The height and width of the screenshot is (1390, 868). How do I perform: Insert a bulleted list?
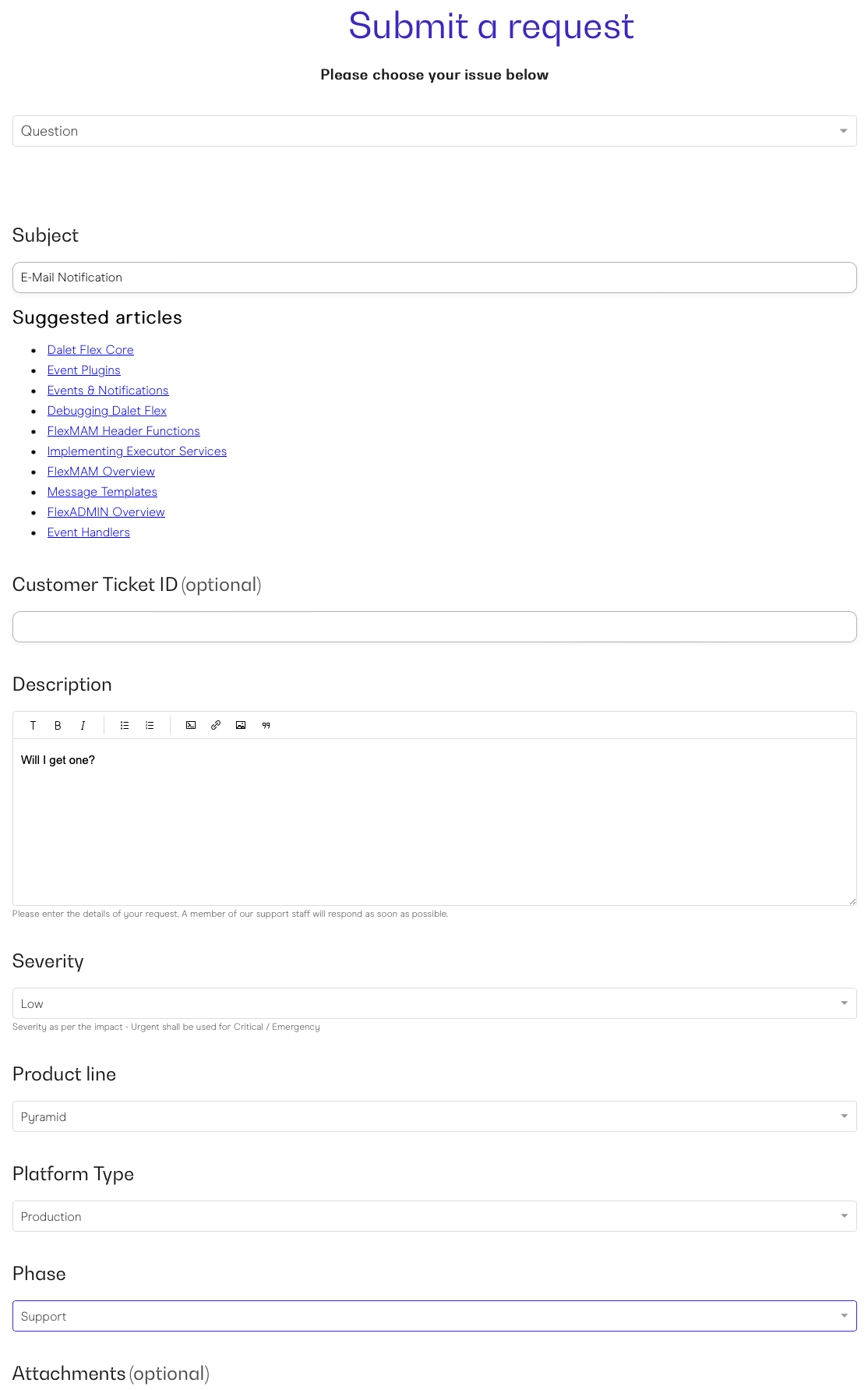(125, 725)
